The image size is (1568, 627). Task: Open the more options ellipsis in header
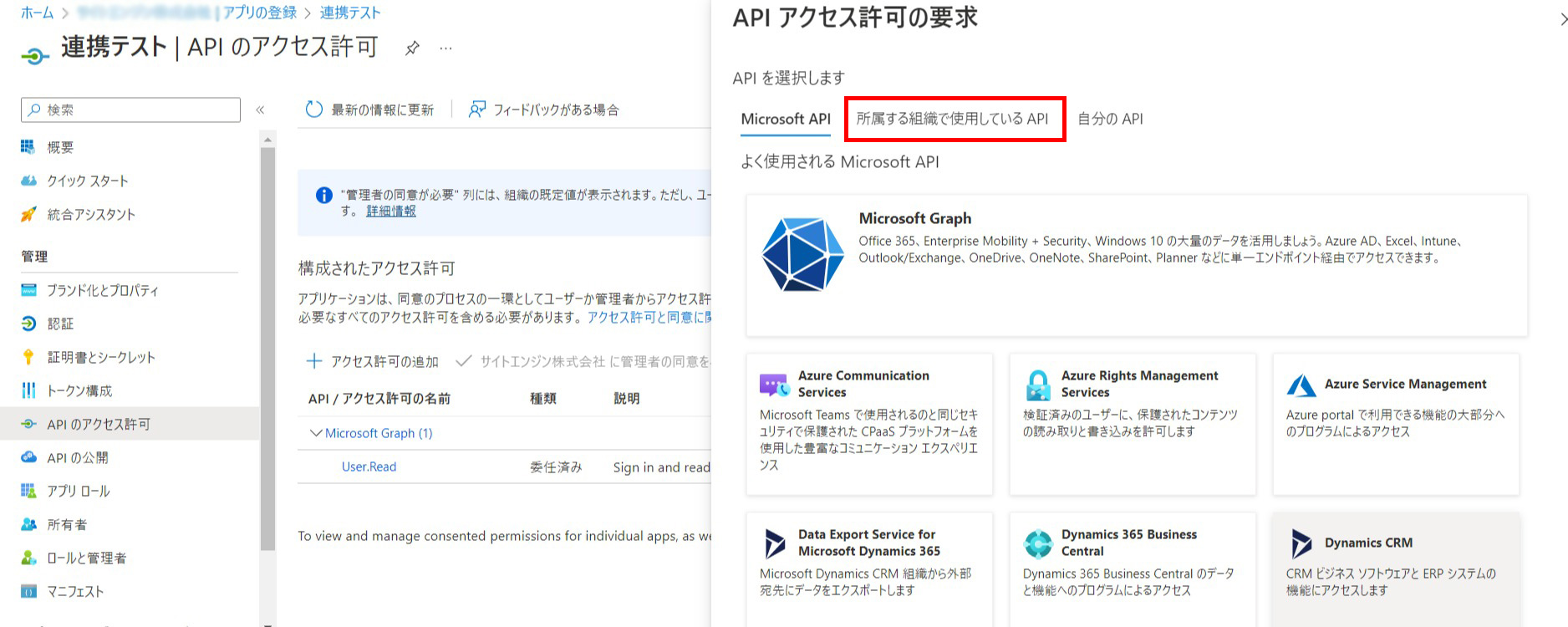[x=446, y=48]
